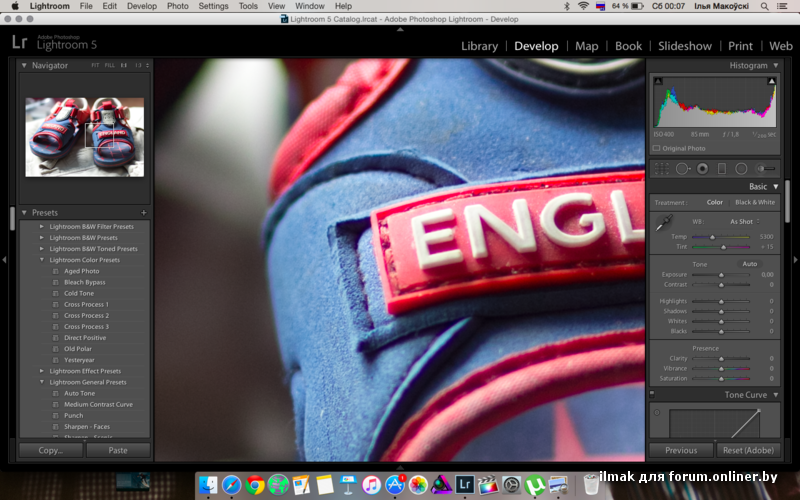Open the Settings menu
The image size is (800, 500).
[213, 6]
